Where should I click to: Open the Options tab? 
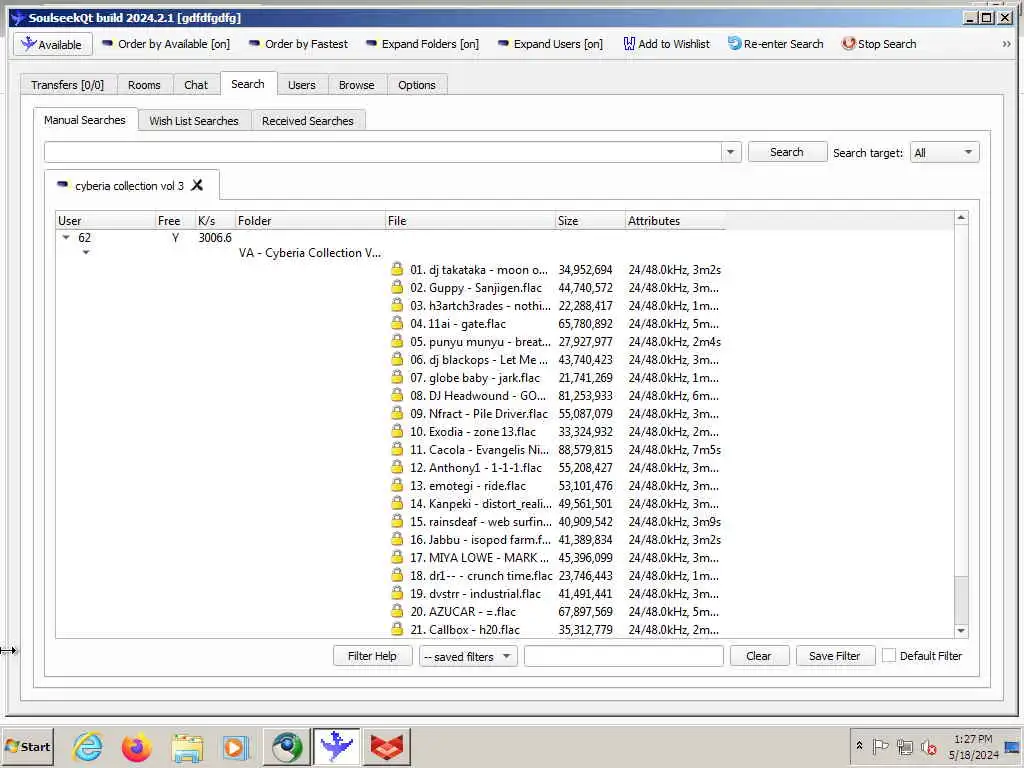417,85
